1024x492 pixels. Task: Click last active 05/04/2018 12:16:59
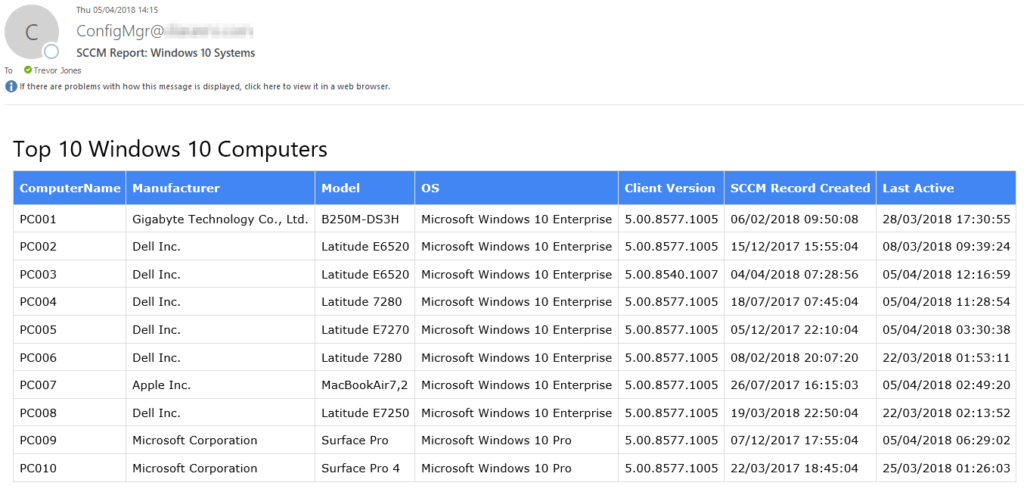pyautogui.click(x=946, y=274)
